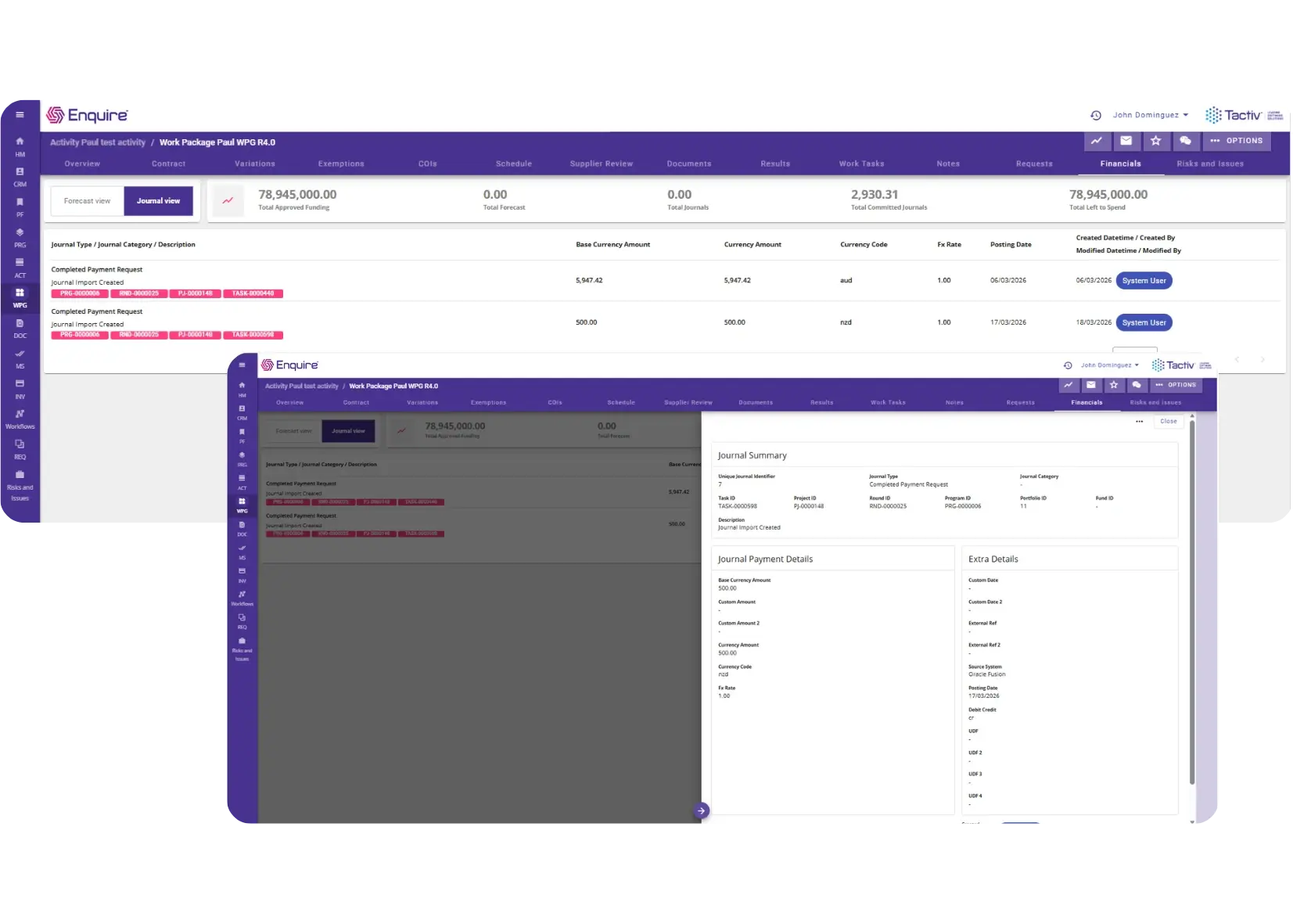This screenshot has height=924, width=1293.
Task: Click the chart icon button next to Journal view
Action: 228,201
